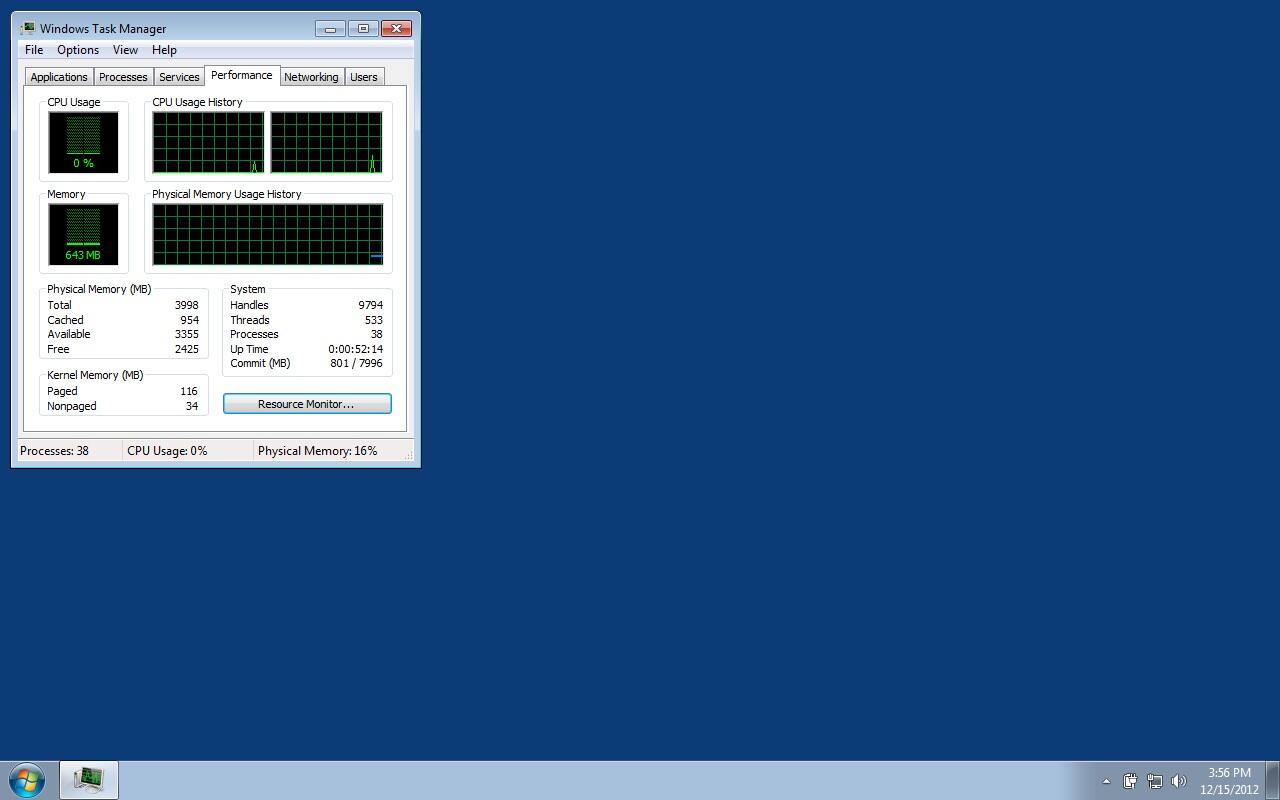
Task: Click the Threads value 533
Action: pos(373,320)
